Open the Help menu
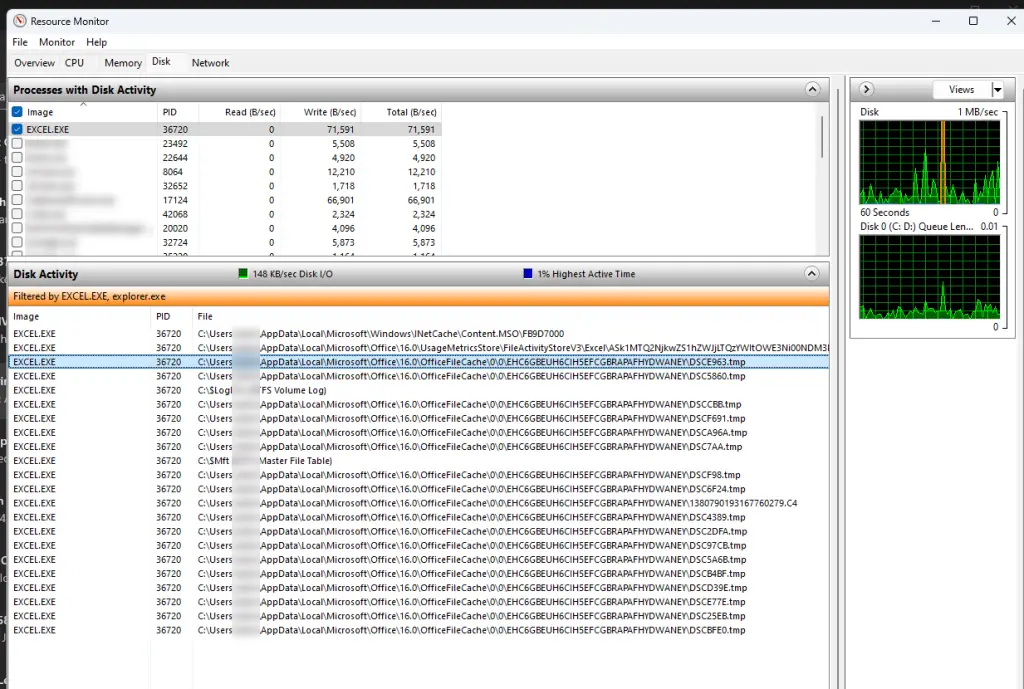Image resolution: width=1024 pixels, height=689 pixels. [x=96, y=42]
